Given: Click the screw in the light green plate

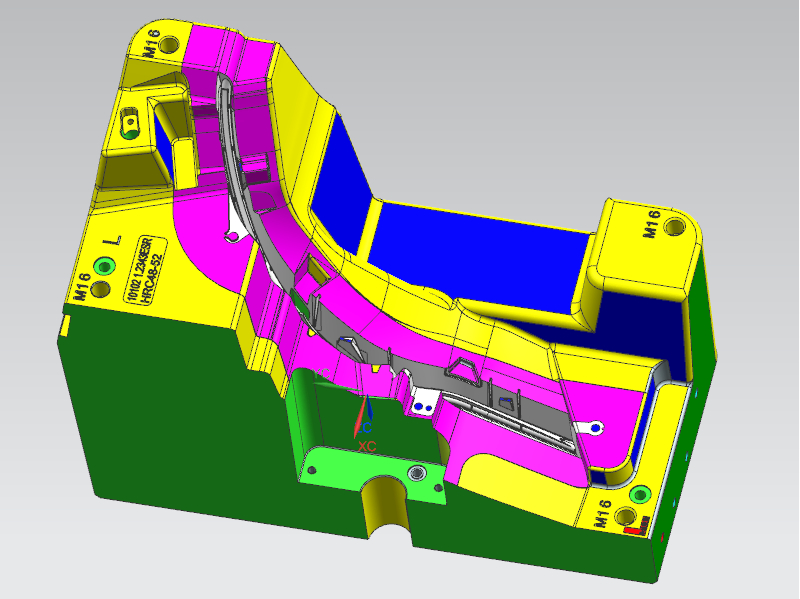Looking at the screenshot, I should point(416,474).
